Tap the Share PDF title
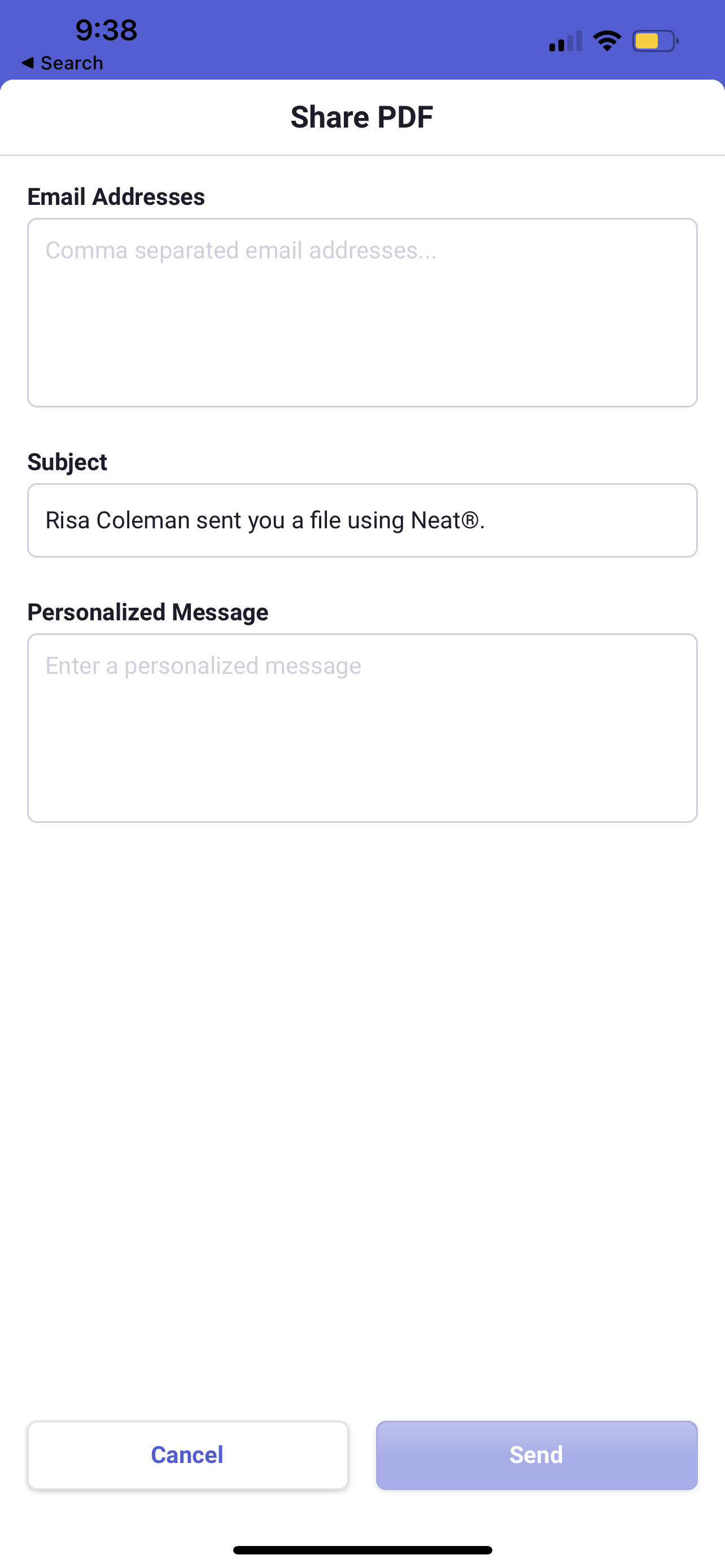725x1568 pixels. click(362, 117)
